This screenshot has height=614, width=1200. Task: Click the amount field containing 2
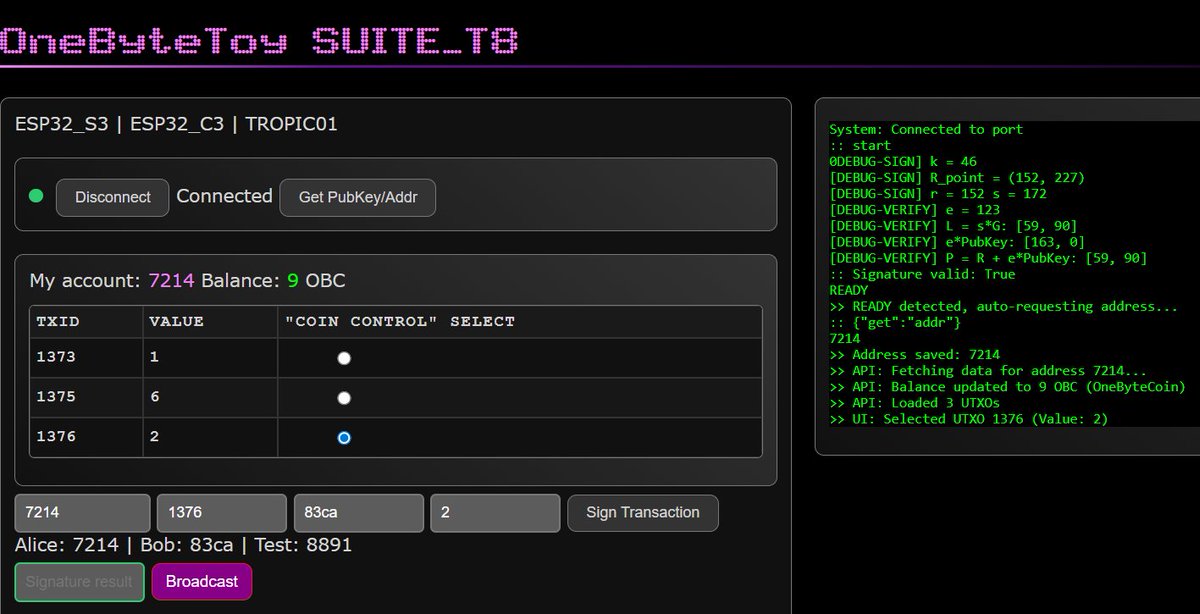[495, 512]
